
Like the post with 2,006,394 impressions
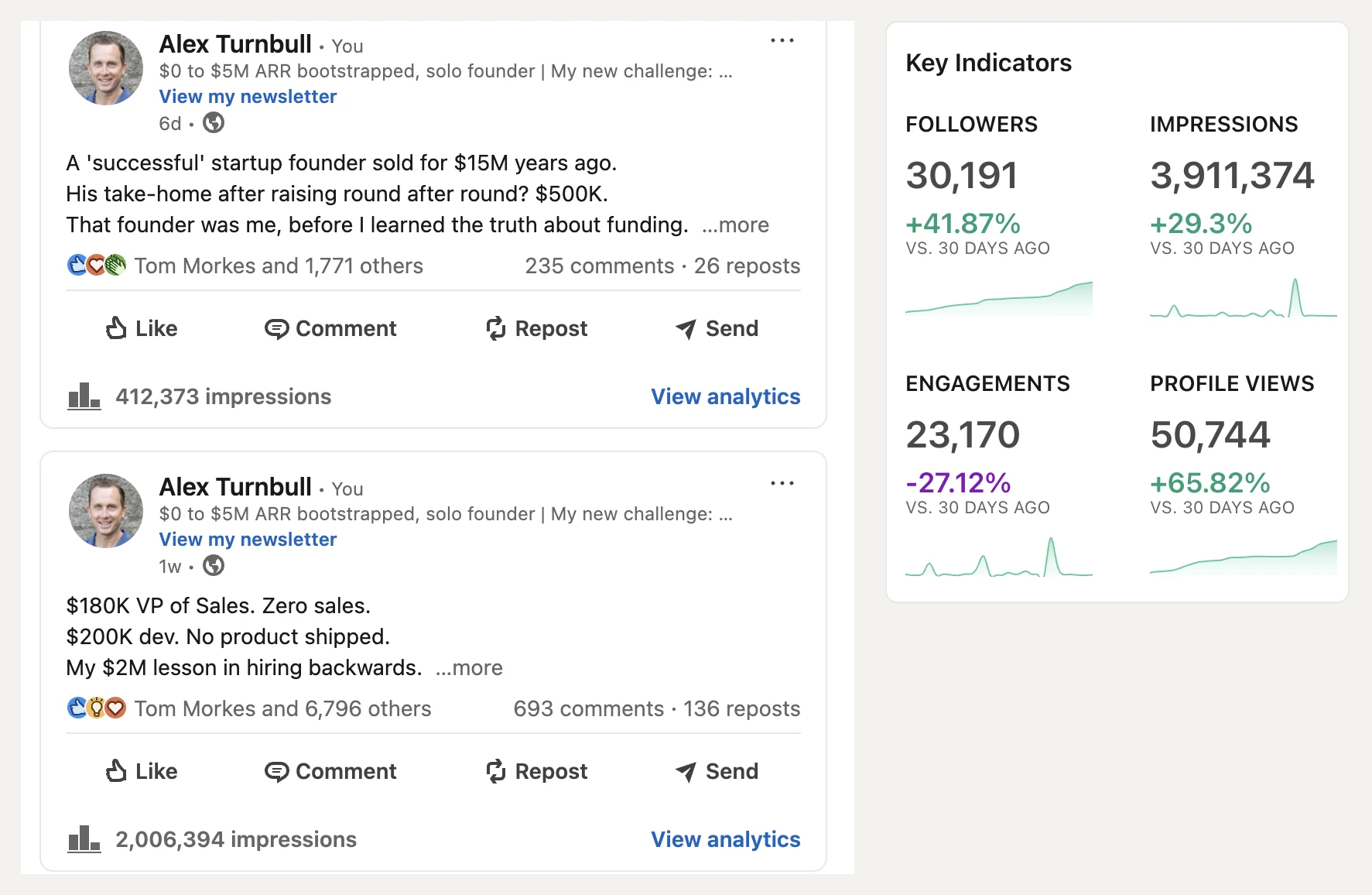click(142, 771)
